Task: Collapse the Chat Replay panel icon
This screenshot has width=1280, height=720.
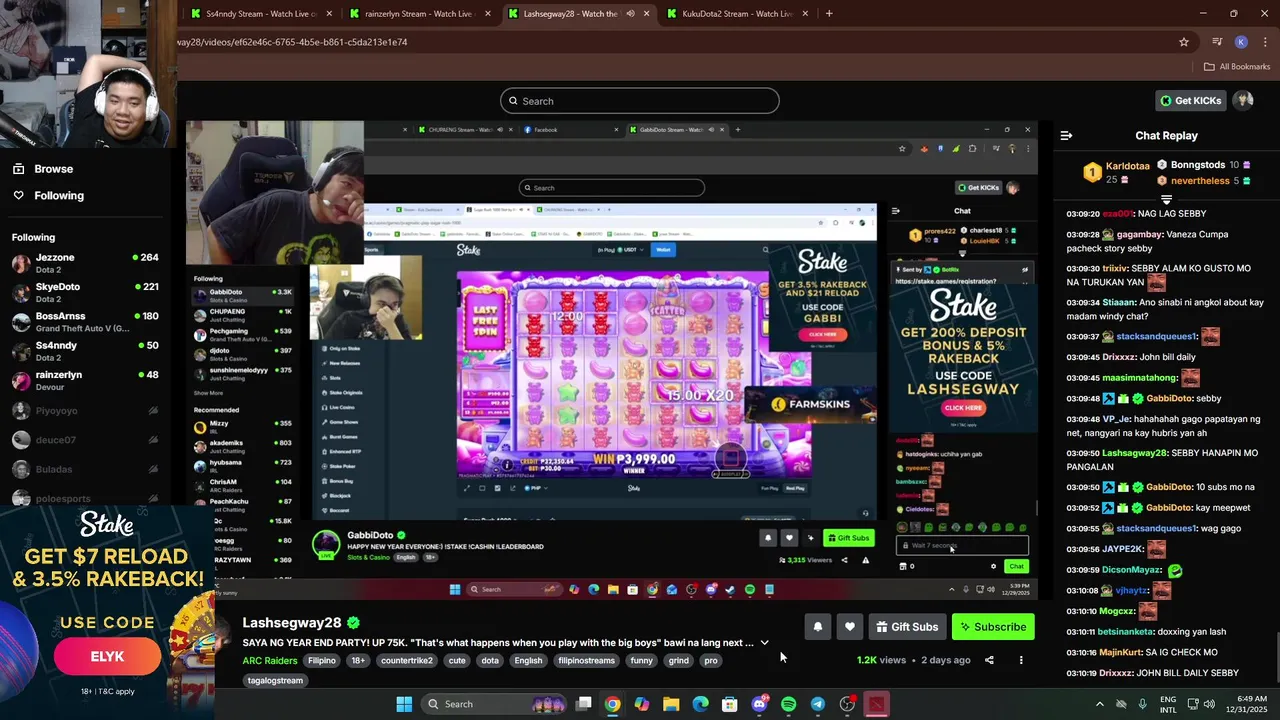Action: pyautogui.click(x=1066, y=136)
